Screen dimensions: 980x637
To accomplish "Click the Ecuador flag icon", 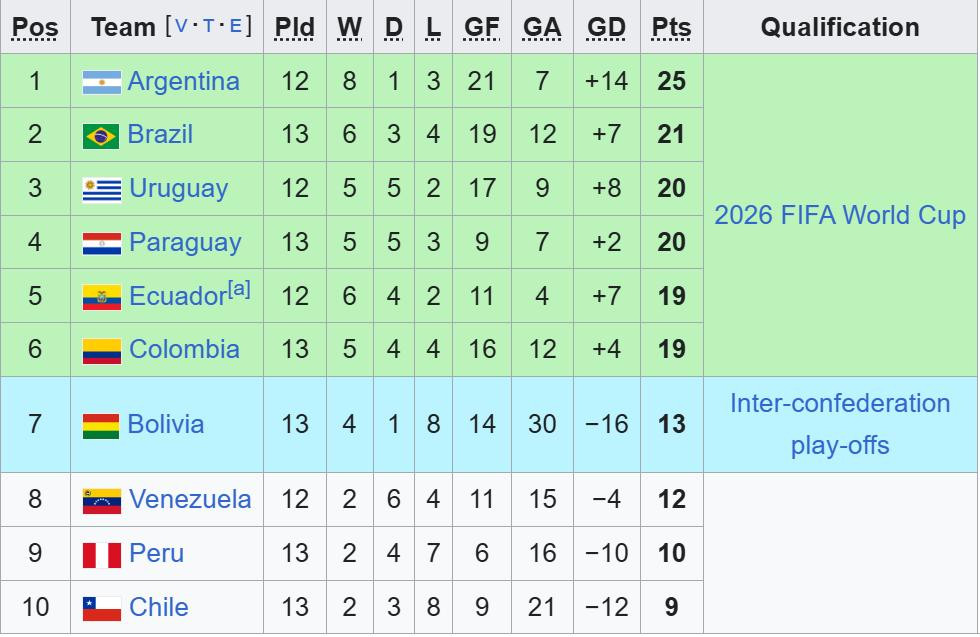I will [101, 297].
